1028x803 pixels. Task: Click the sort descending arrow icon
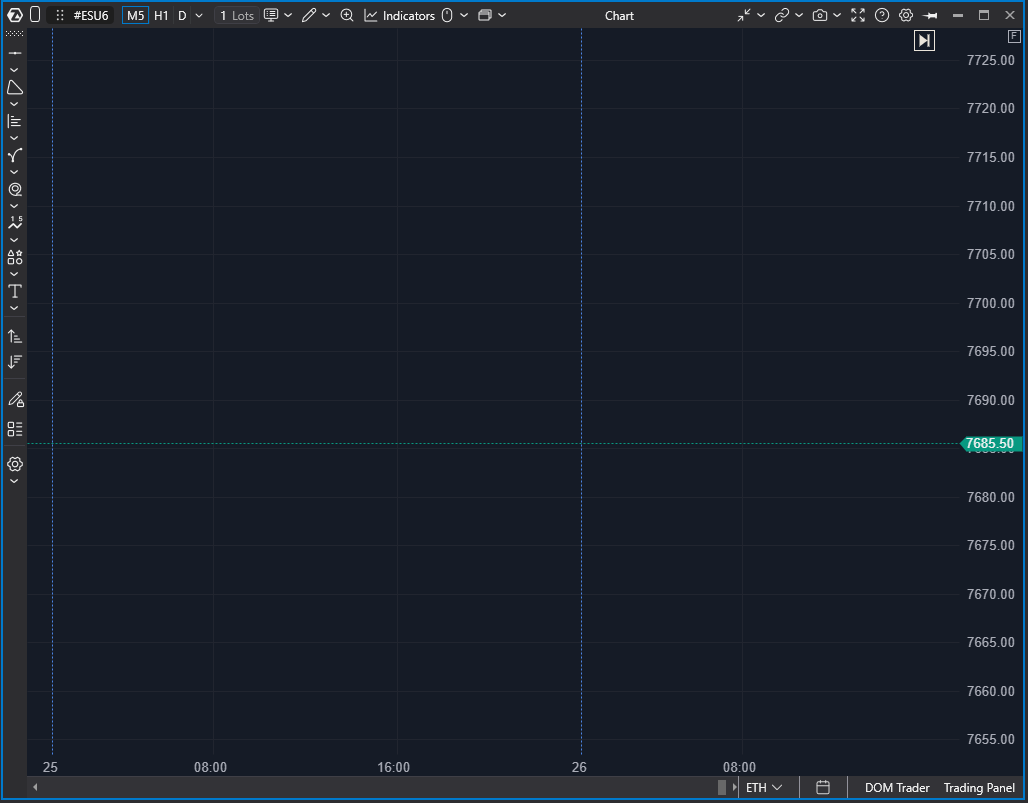click(14, 362)
